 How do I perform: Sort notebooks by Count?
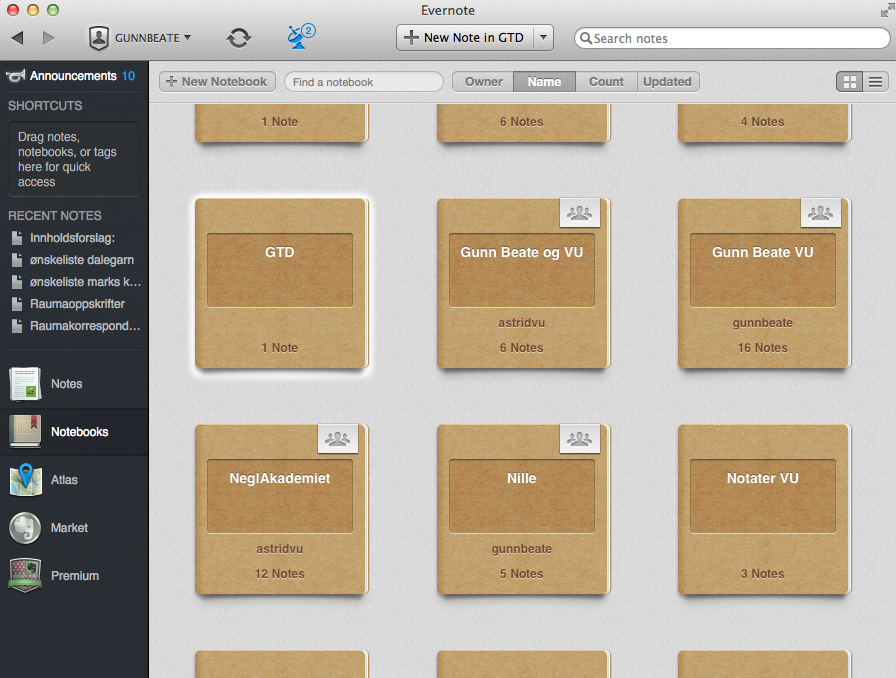(606, 82)
